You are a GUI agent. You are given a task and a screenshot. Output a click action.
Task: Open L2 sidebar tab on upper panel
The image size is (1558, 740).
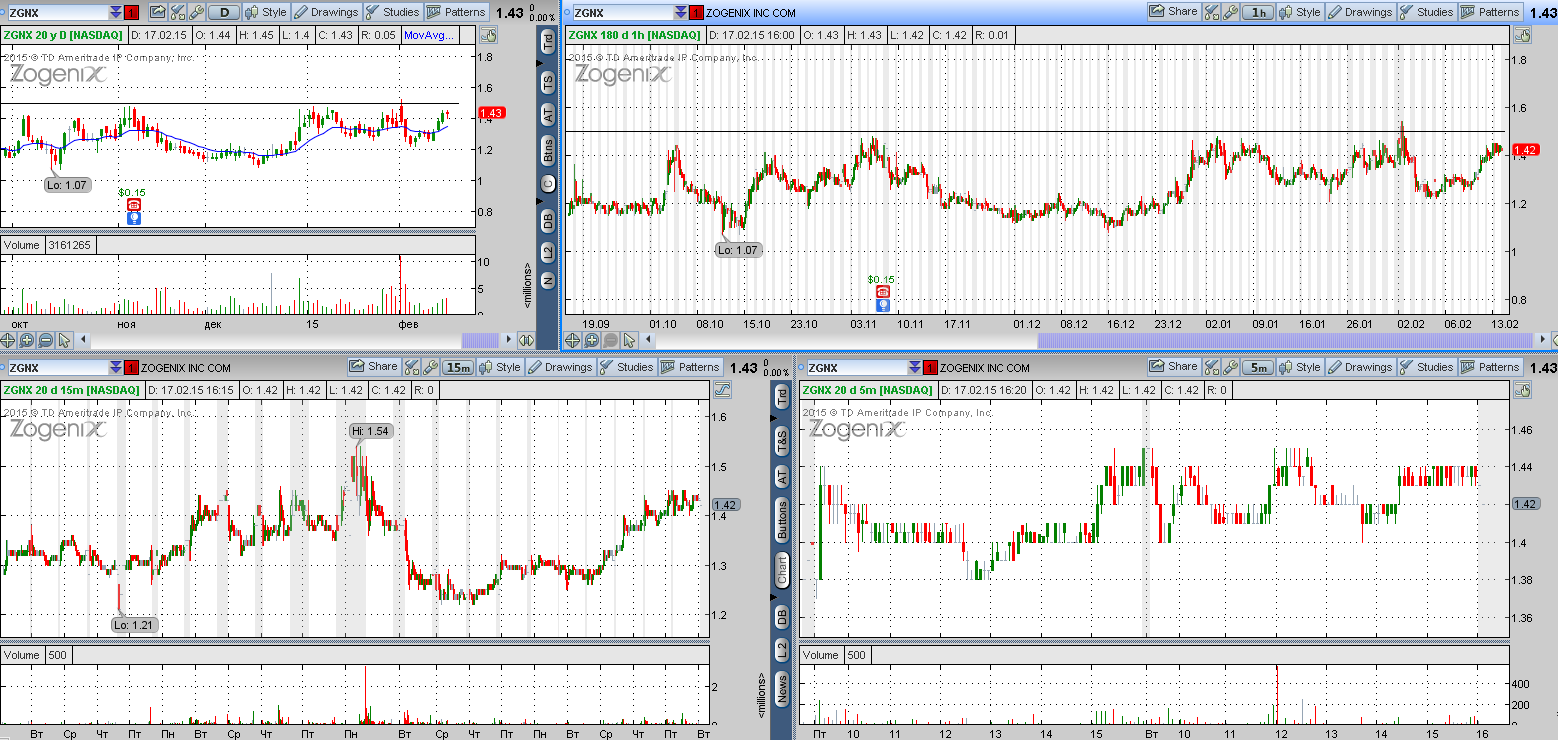(548, 251)
